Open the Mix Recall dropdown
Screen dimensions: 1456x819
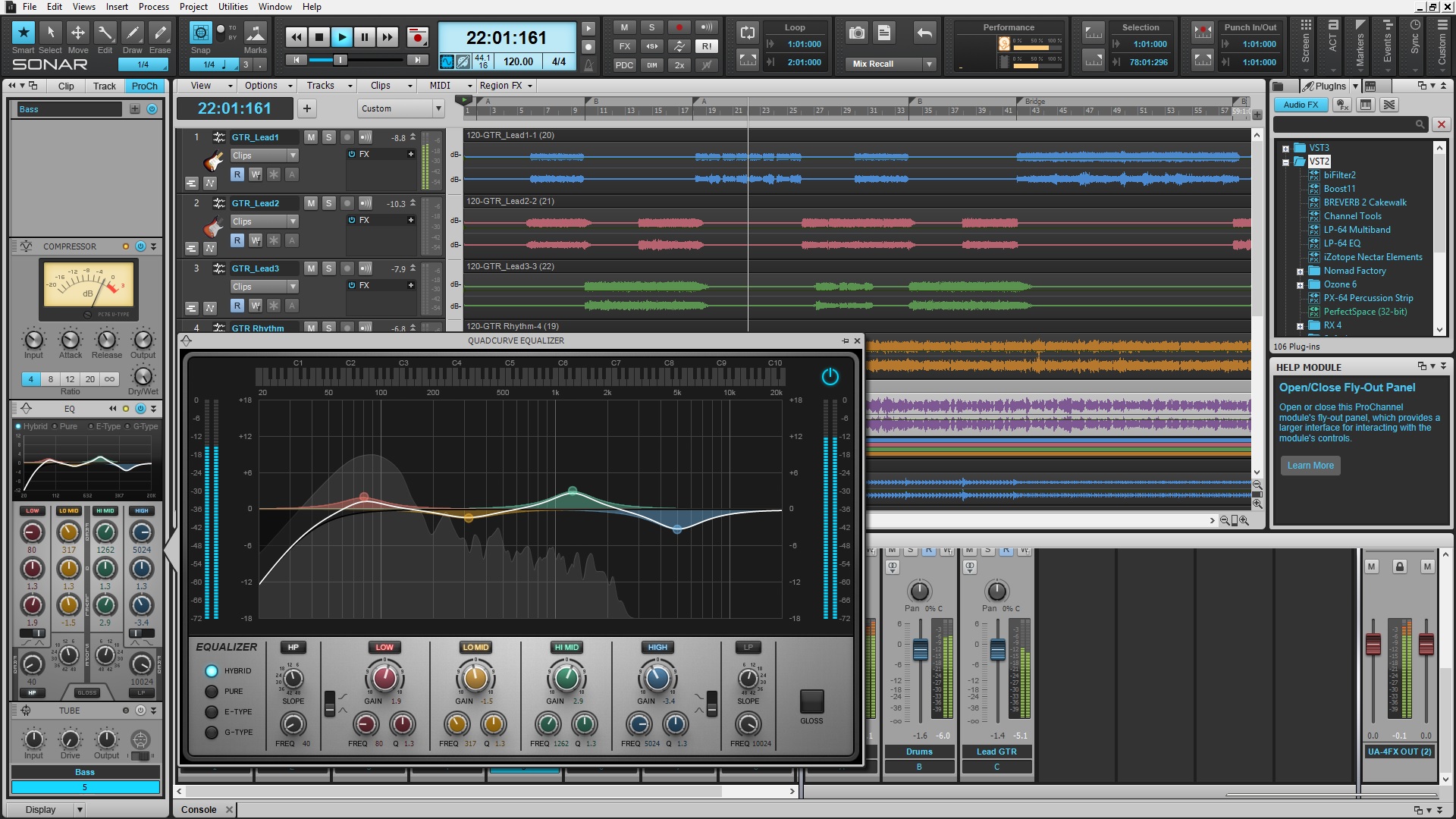(x=928, y=64)
